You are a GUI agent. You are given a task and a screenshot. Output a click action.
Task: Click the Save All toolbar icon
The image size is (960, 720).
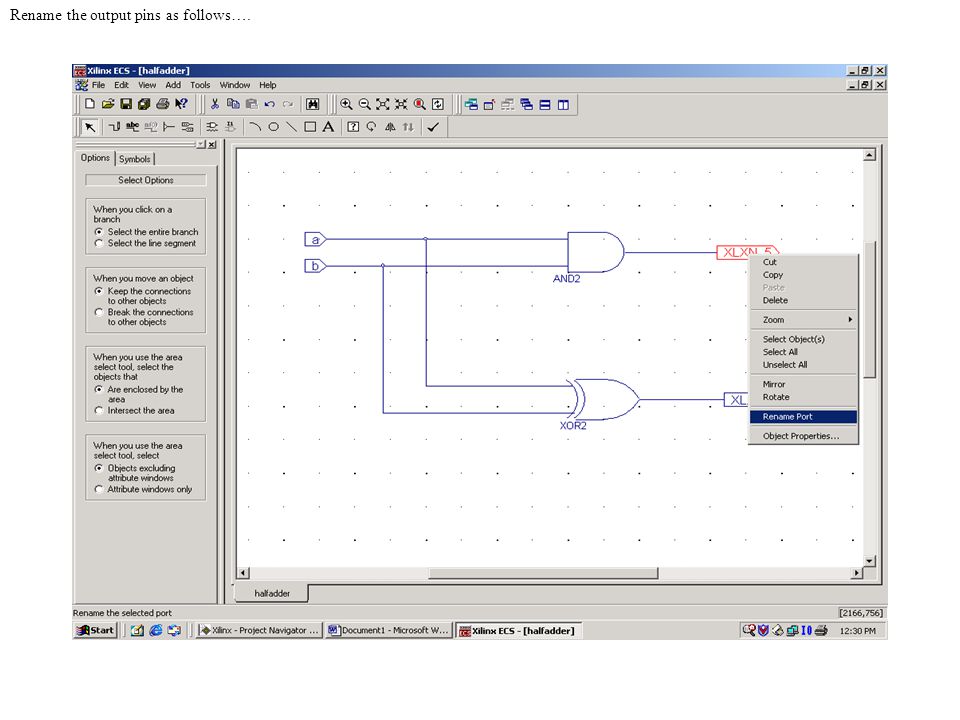pos(144,104)
